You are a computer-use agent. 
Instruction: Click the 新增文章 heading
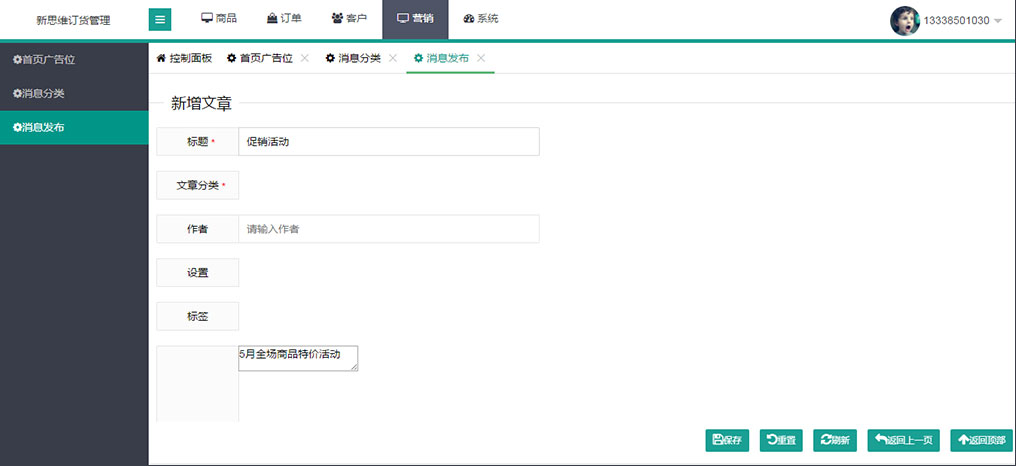point(201,104)
